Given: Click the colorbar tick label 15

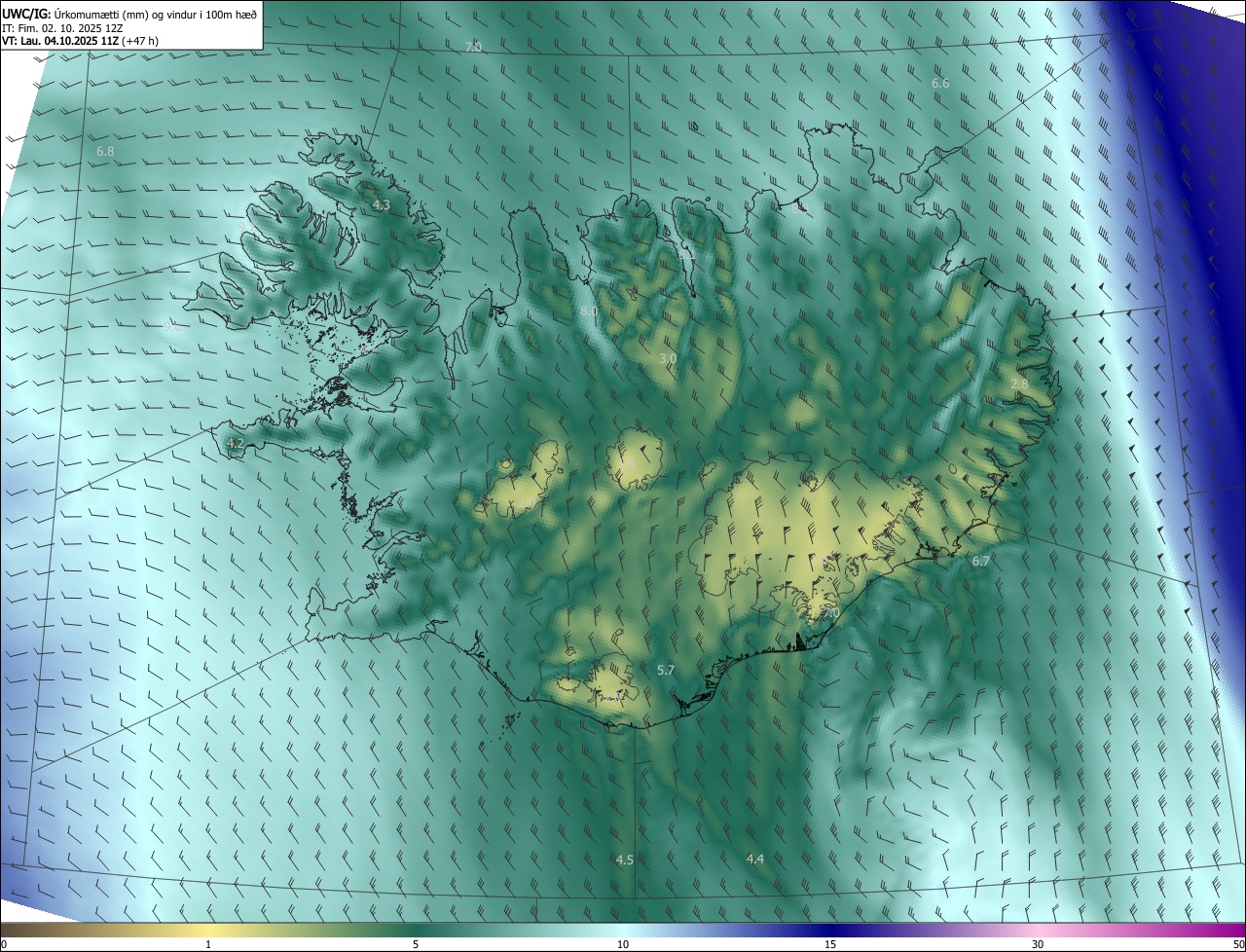Looking at the screenshot, I should pos(830,944).
